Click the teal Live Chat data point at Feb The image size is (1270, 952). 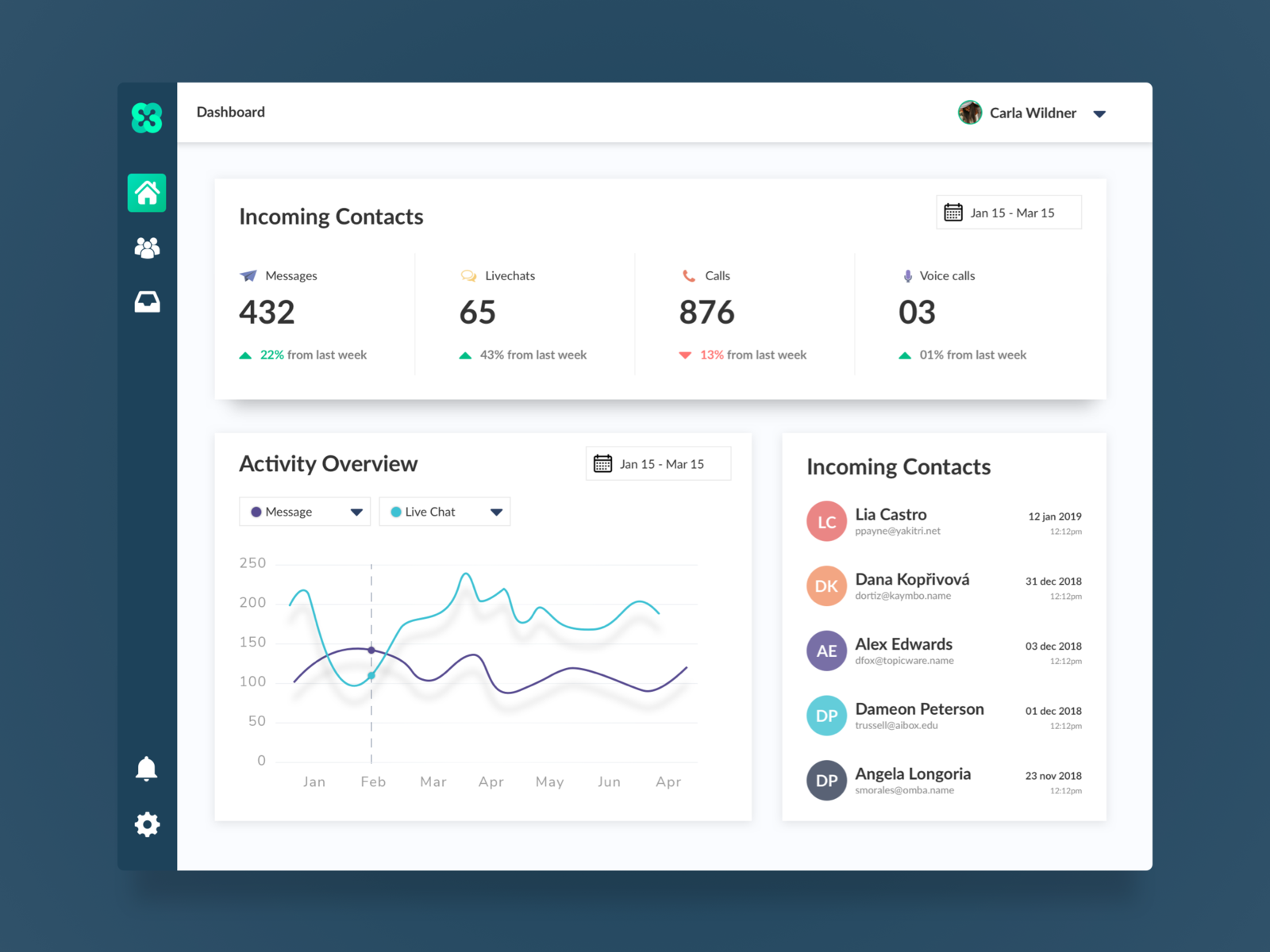pyautogui.click(x=371, y=676)
